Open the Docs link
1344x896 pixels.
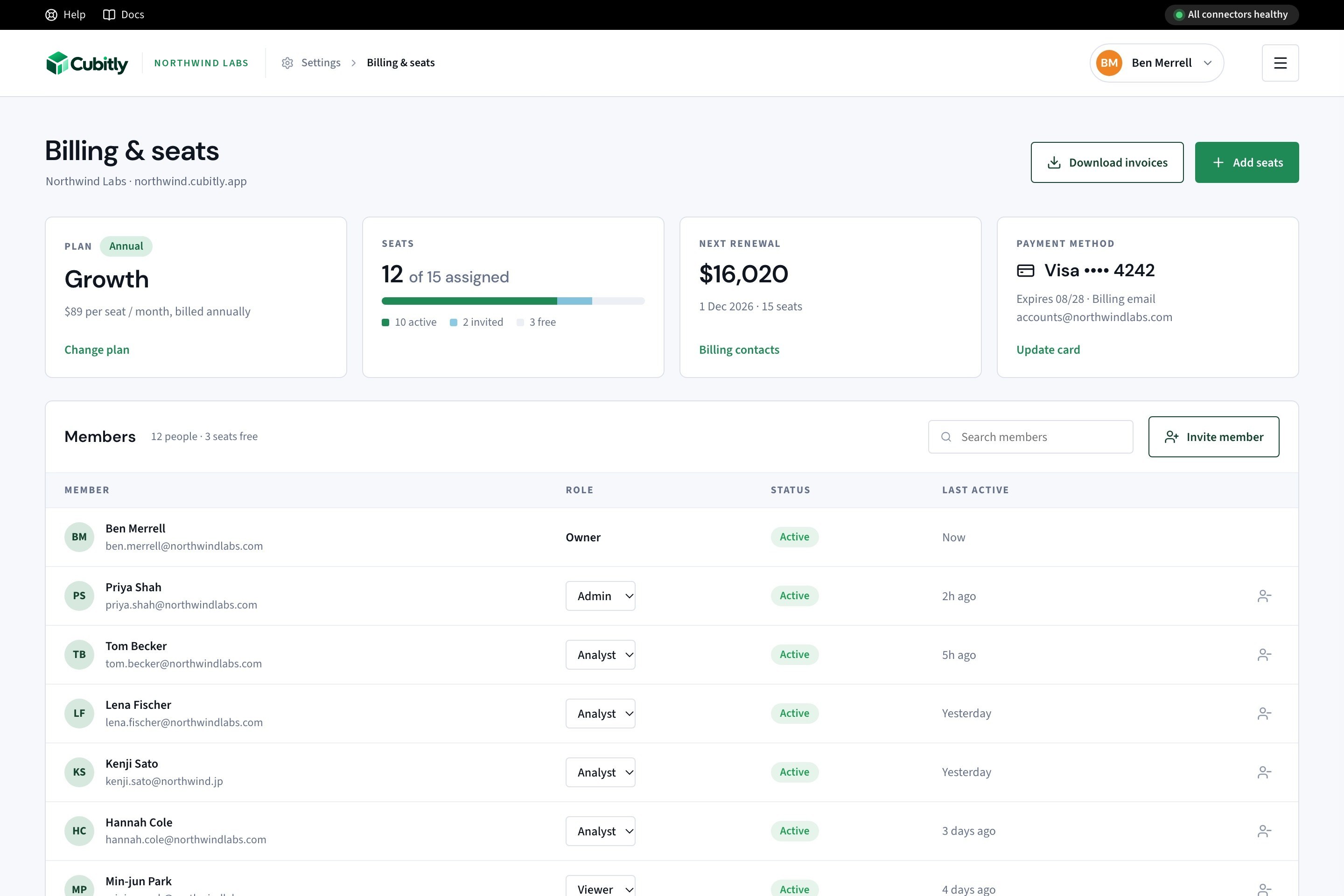pos(123,15)
